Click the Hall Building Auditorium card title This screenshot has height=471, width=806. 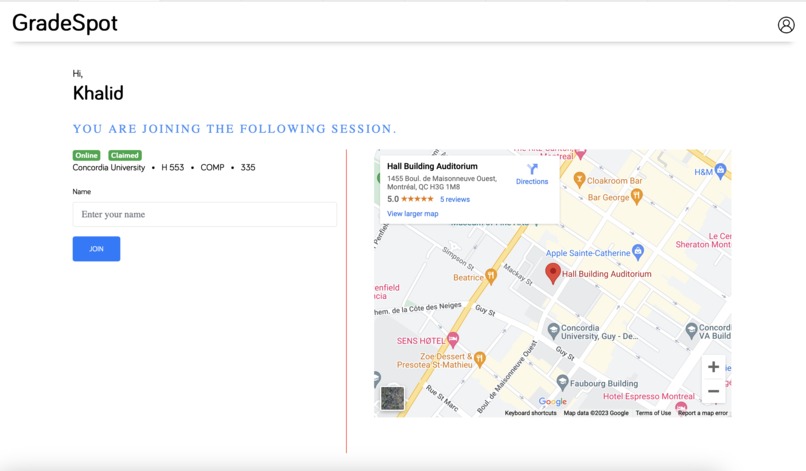pos(432,166)
